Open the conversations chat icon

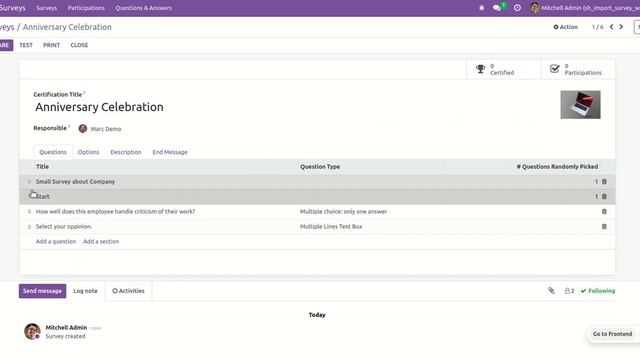(x=497, y=8)
